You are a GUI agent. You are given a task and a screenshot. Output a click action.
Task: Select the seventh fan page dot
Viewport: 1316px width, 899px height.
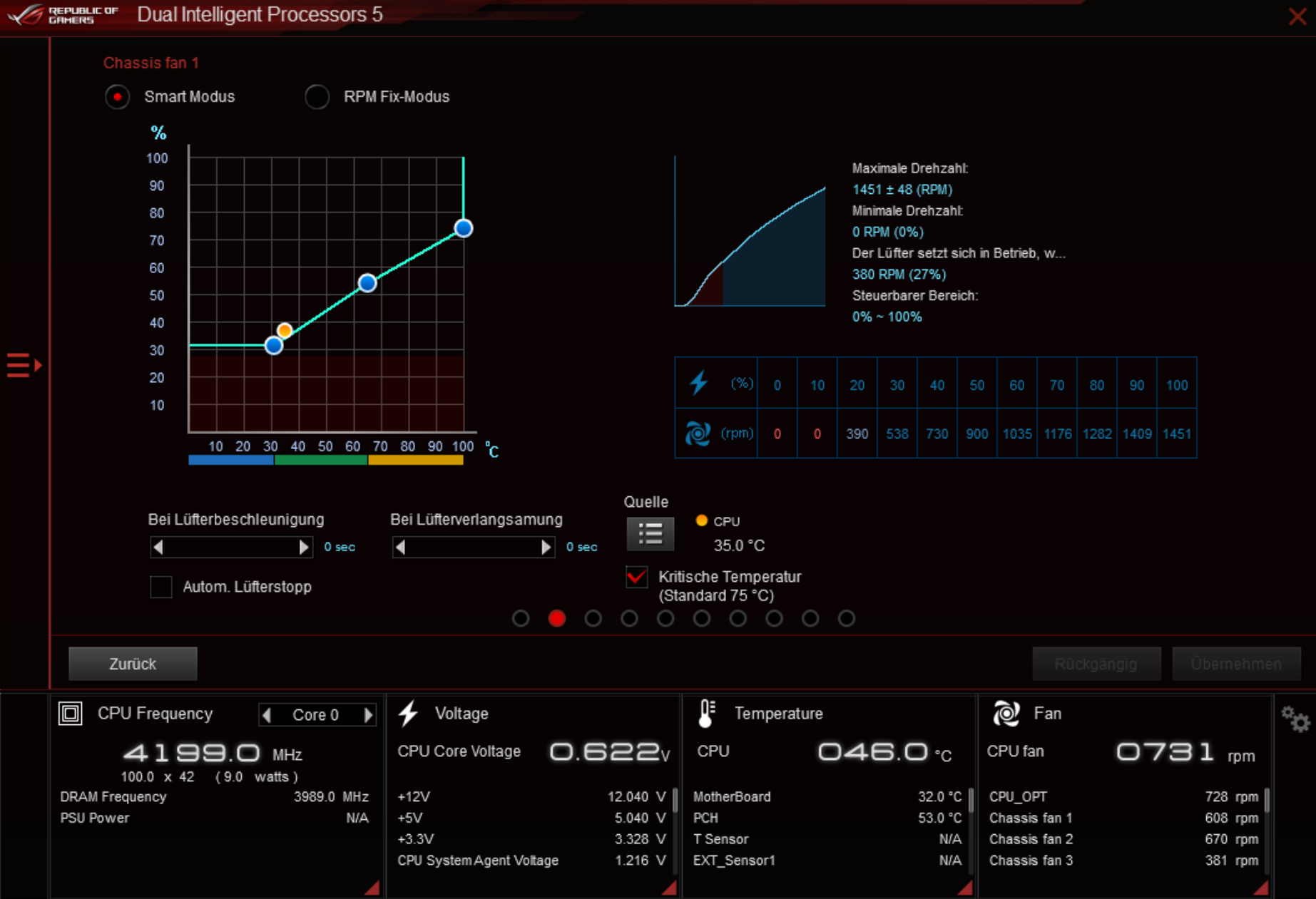point(738,618)
